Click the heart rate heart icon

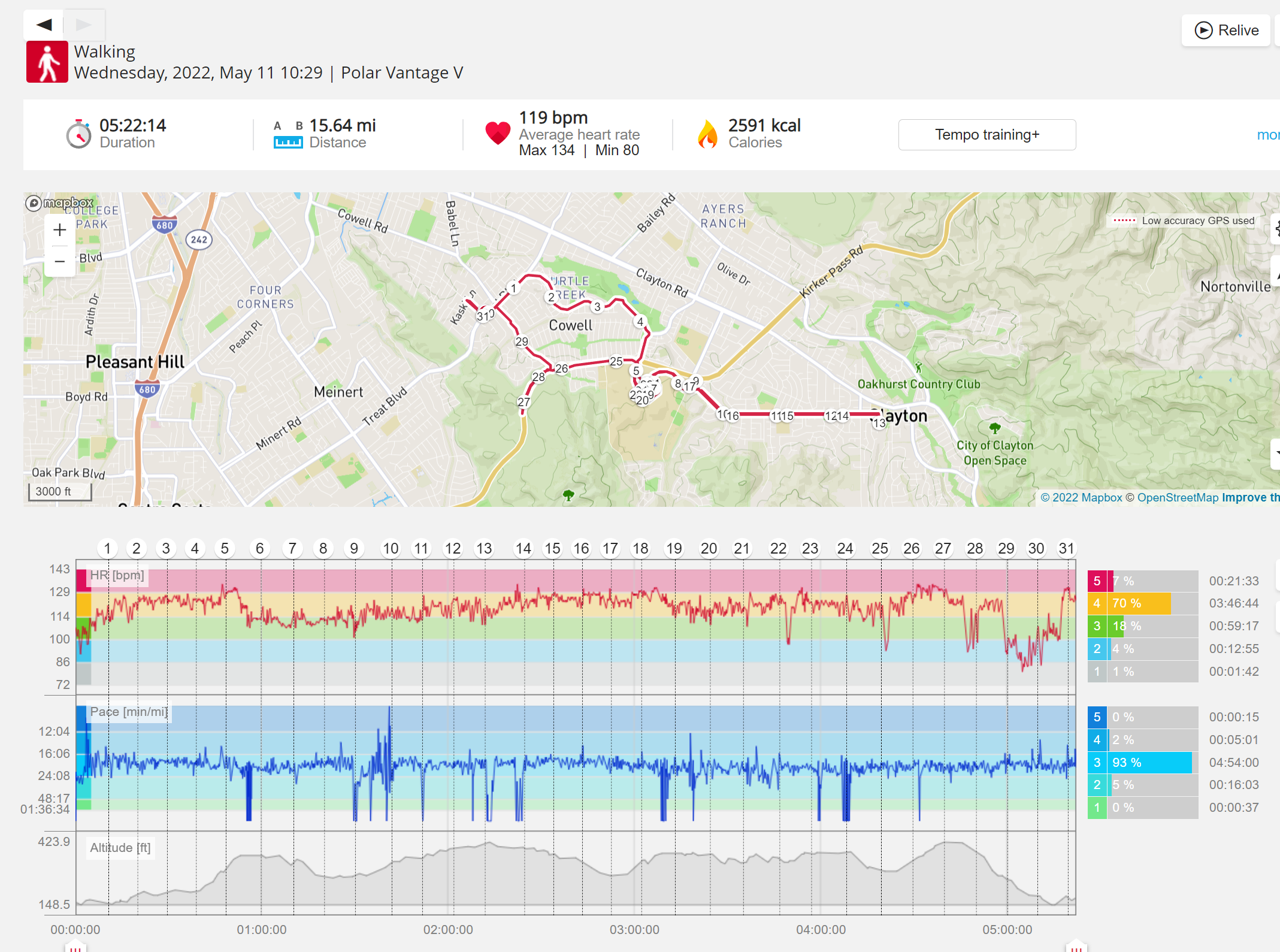click(498, 133)
